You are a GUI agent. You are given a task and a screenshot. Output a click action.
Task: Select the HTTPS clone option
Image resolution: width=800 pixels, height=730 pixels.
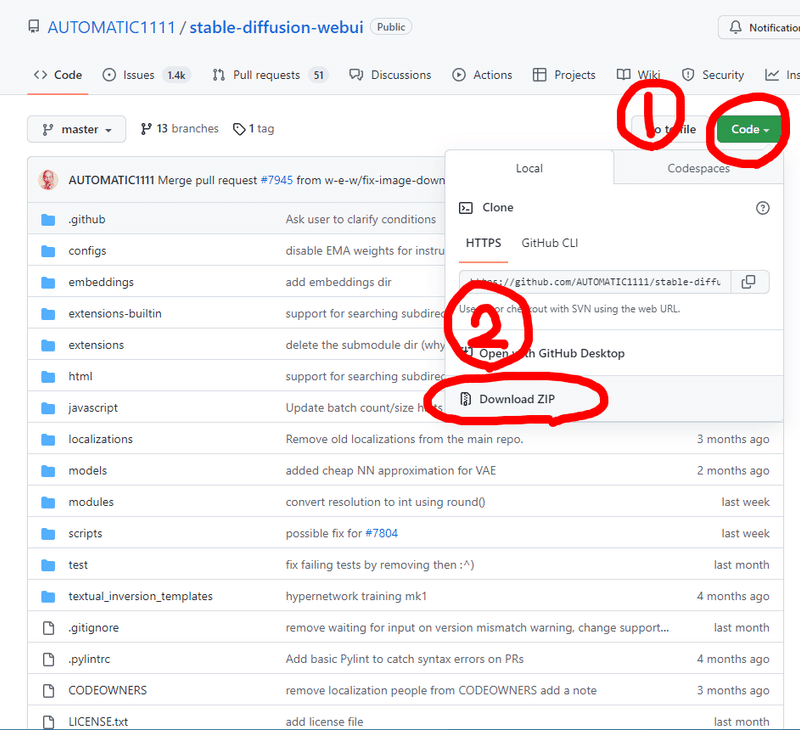[x=483, y=243]
